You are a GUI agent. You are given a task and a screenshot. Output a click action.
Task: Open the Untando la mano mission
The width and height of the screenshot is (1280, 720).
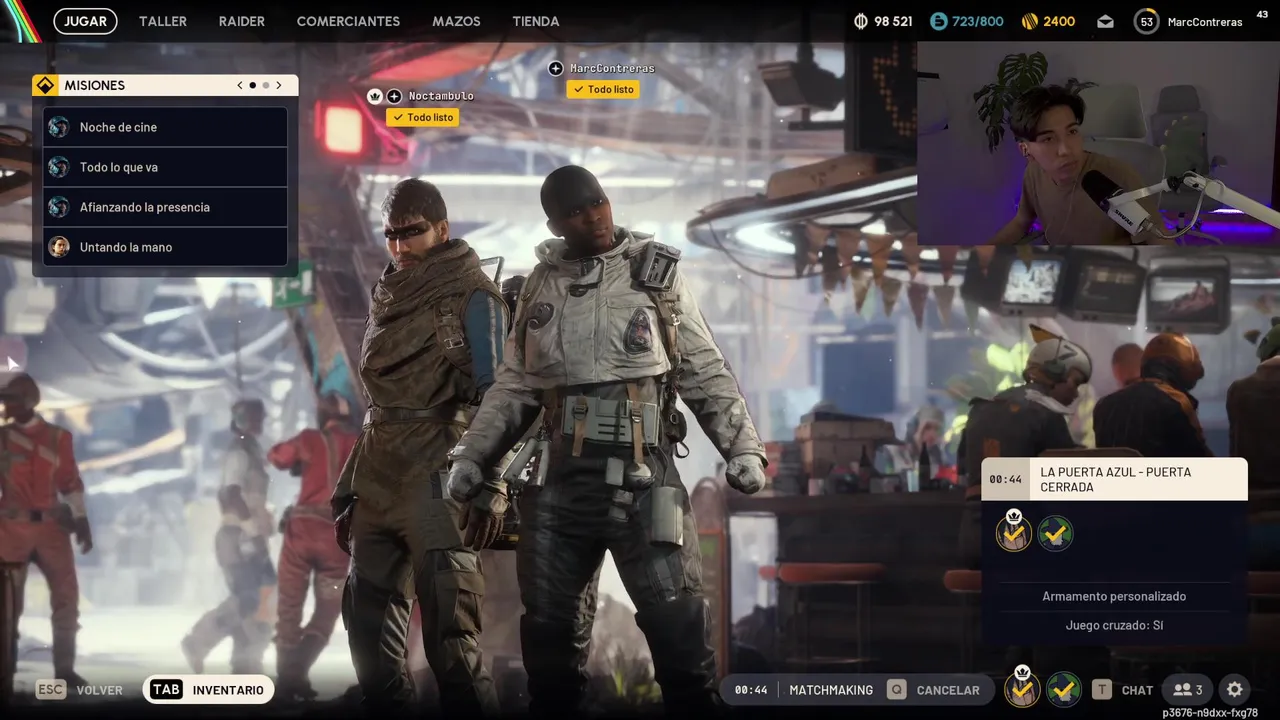click(165, 247)
